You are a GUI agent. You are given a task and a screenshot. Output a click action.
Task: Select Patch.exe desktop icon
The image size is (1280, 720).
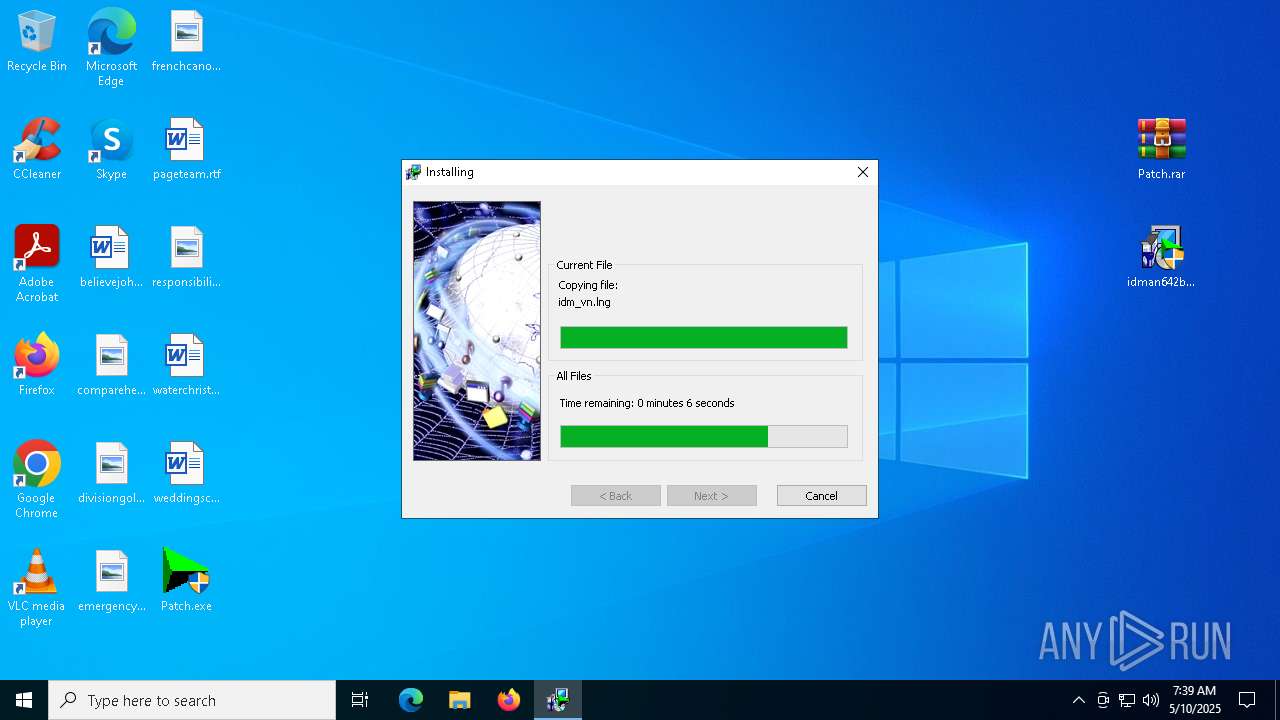186,582
